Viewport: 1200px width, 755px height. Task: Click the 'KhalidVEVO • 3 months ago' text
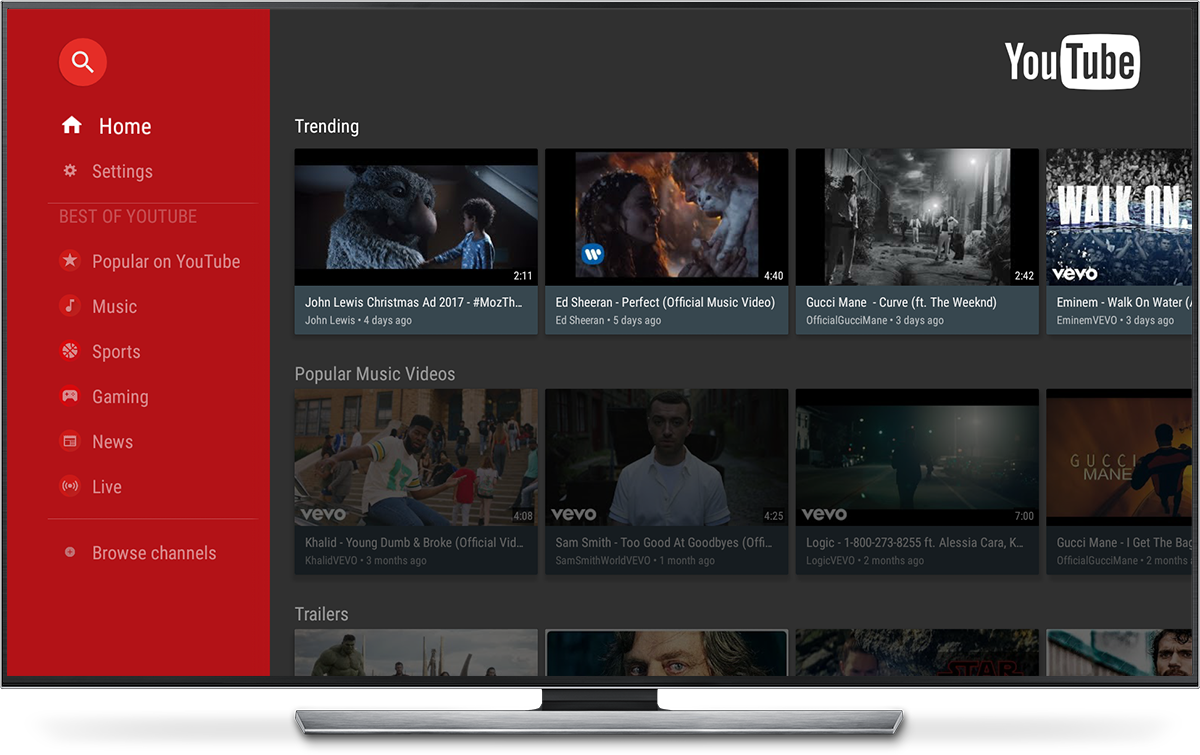pos(366,561)
